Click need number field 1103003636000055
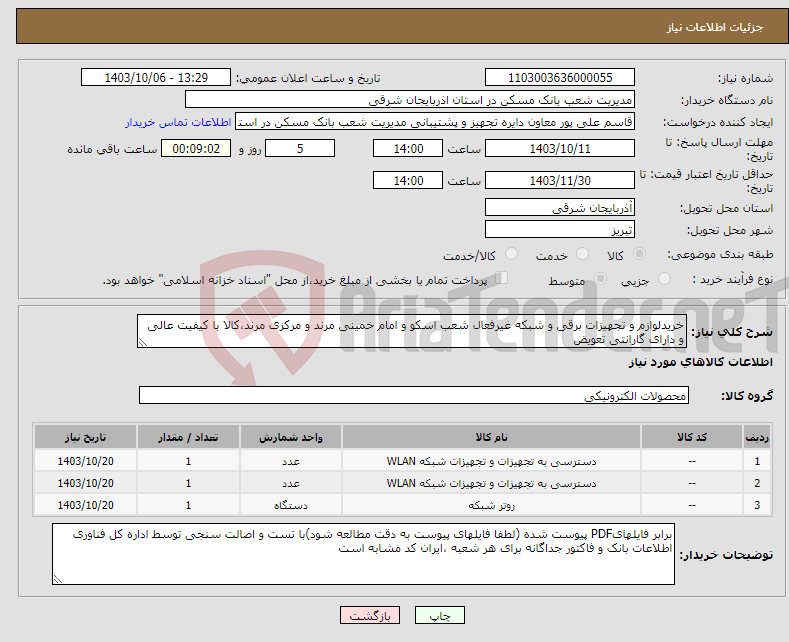 coord(560,77)
